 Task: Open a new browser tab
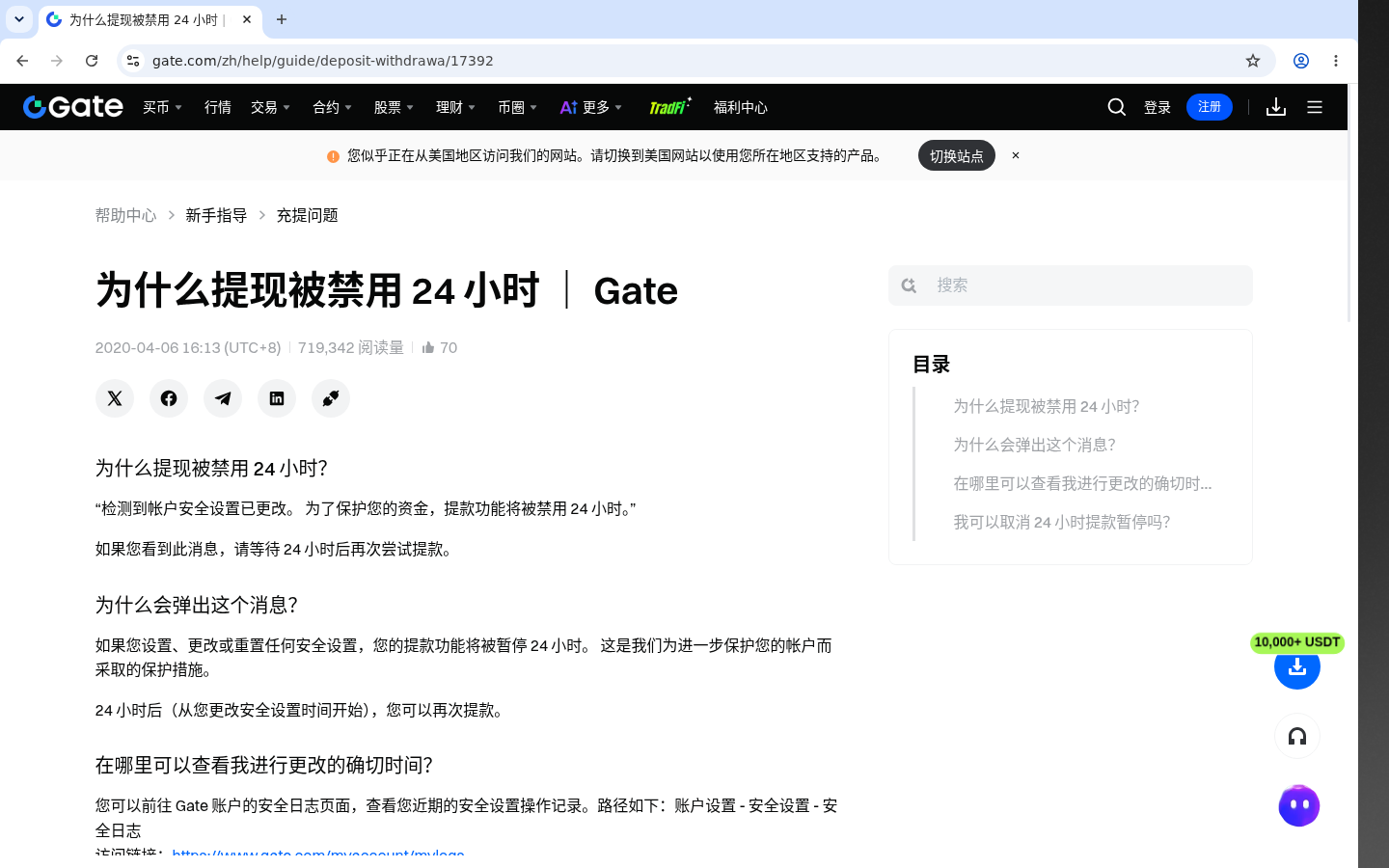click(282, 19)
